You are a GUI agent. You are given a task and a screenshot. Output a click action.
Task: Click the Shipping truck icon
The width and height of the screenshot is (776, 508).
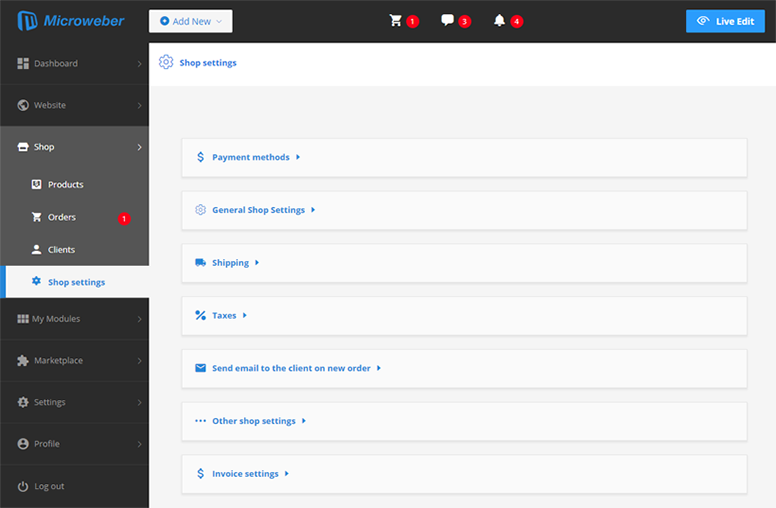(x=200, y=262)
